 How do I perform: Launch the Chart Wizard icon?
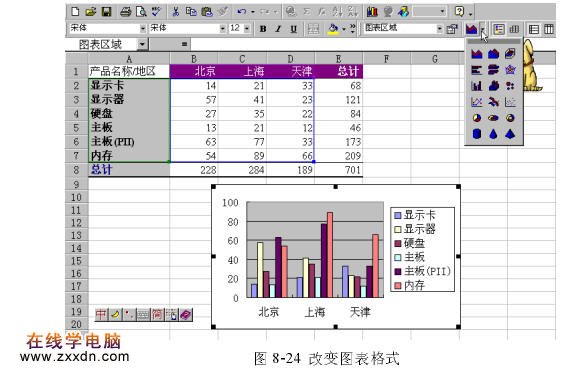[x=372, y=12]
